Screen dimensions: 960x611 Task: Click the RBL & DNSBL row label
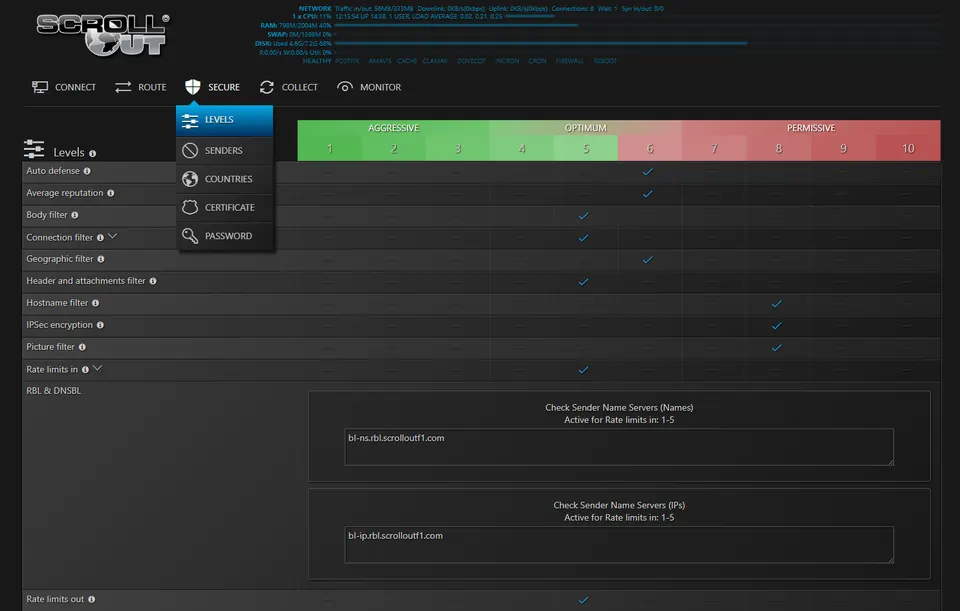[x=53, y=391]
